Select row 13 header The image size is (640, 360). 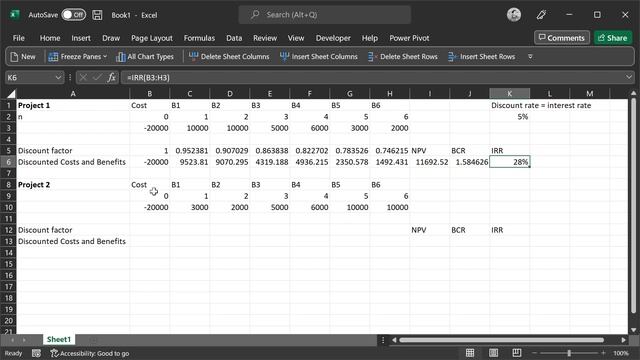coord(9,241)
